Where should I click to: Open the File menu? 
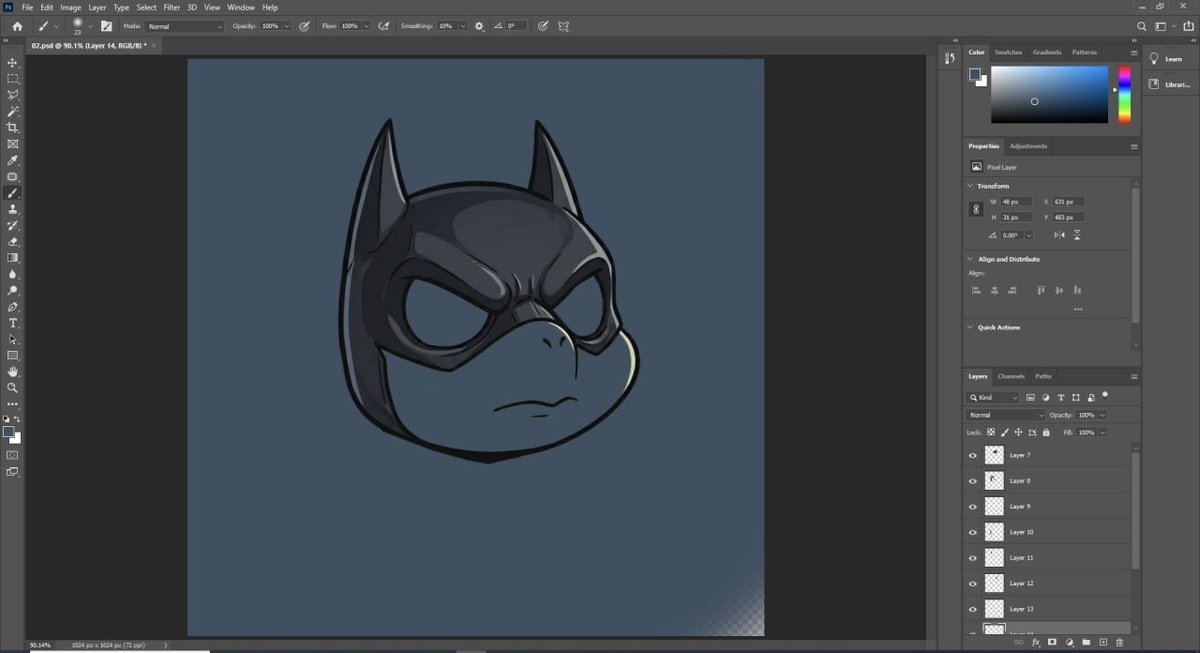click(x=27, y=7)
